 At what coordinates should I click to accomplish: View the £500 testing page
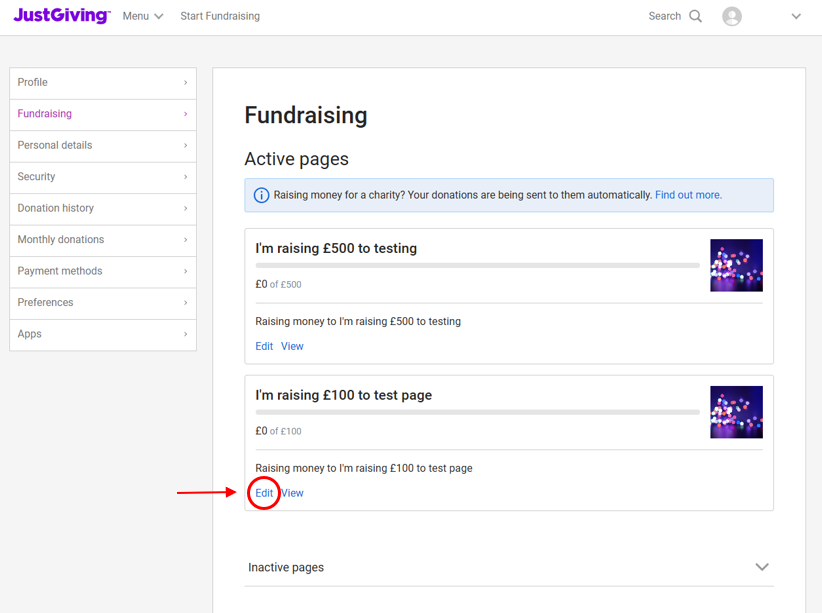click(292, 346)
